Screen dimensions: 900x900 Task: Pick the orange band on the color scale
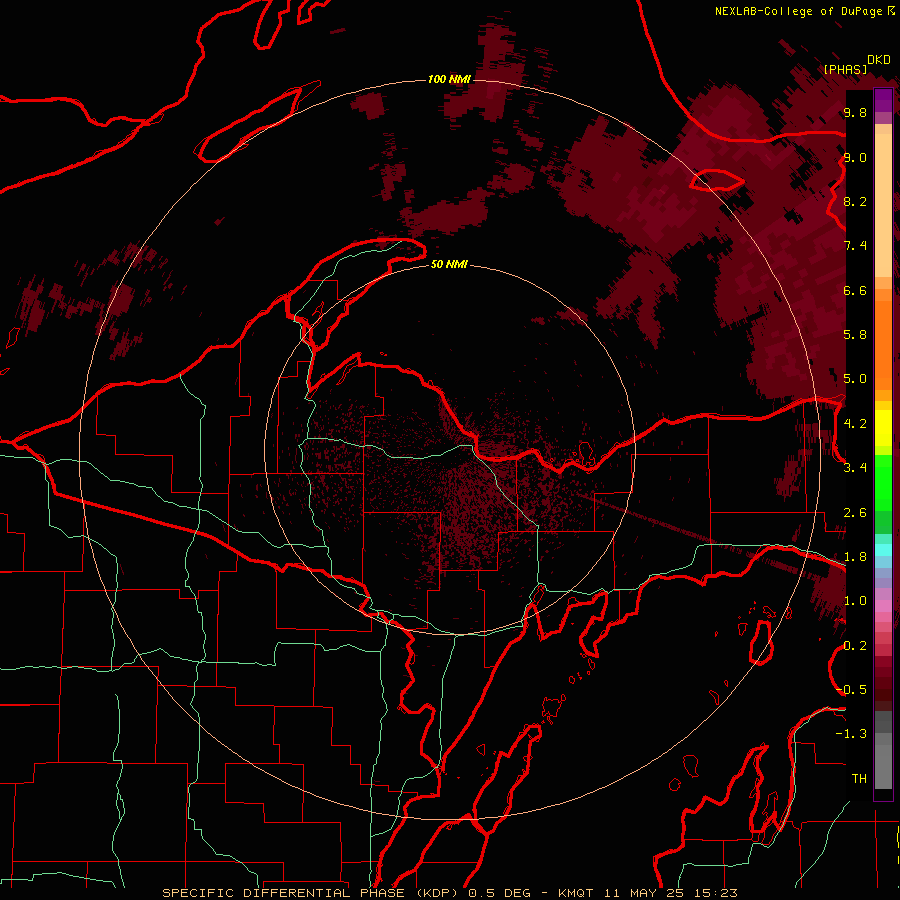(883, 344)
